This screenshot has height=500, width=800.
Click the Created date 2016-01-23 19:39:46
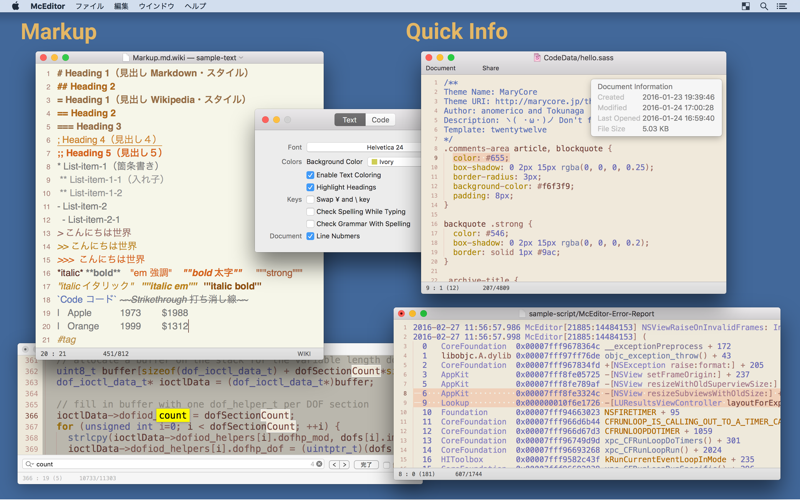click(678, 97)
